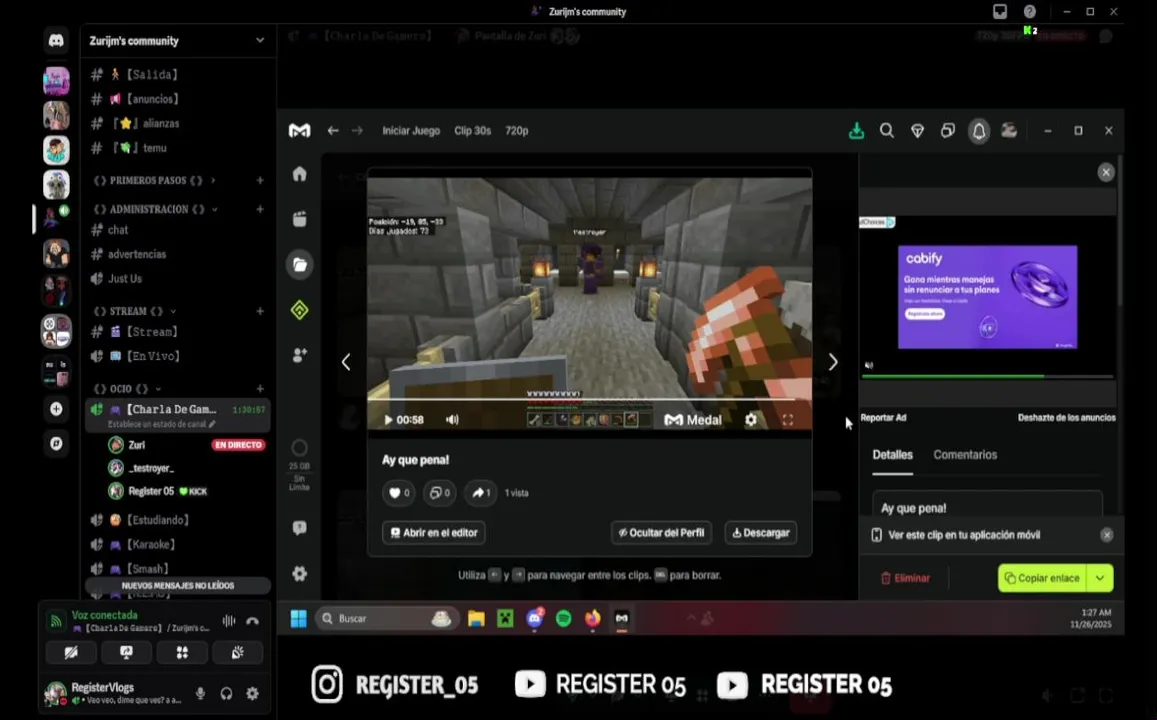Open Spotify from taskbar
1157x720 pixels.
pyautogui.click(x=564, y=618)
